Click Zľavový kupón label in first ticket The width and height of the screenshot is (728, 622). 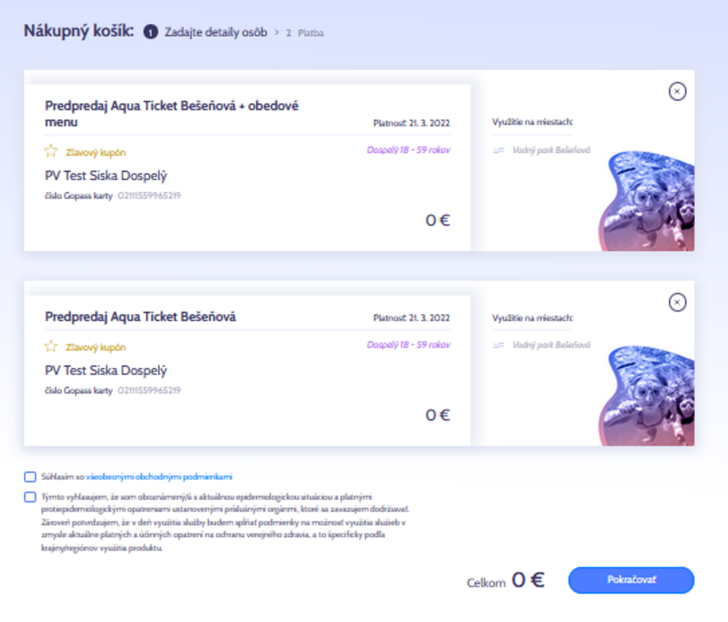(96, 153)
